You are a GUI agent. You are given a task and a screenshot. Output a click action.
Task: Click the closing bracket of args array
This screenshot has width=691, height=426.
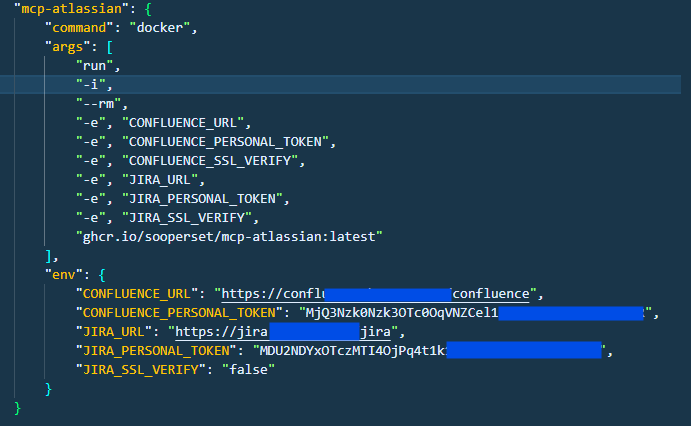click(48, 256)
